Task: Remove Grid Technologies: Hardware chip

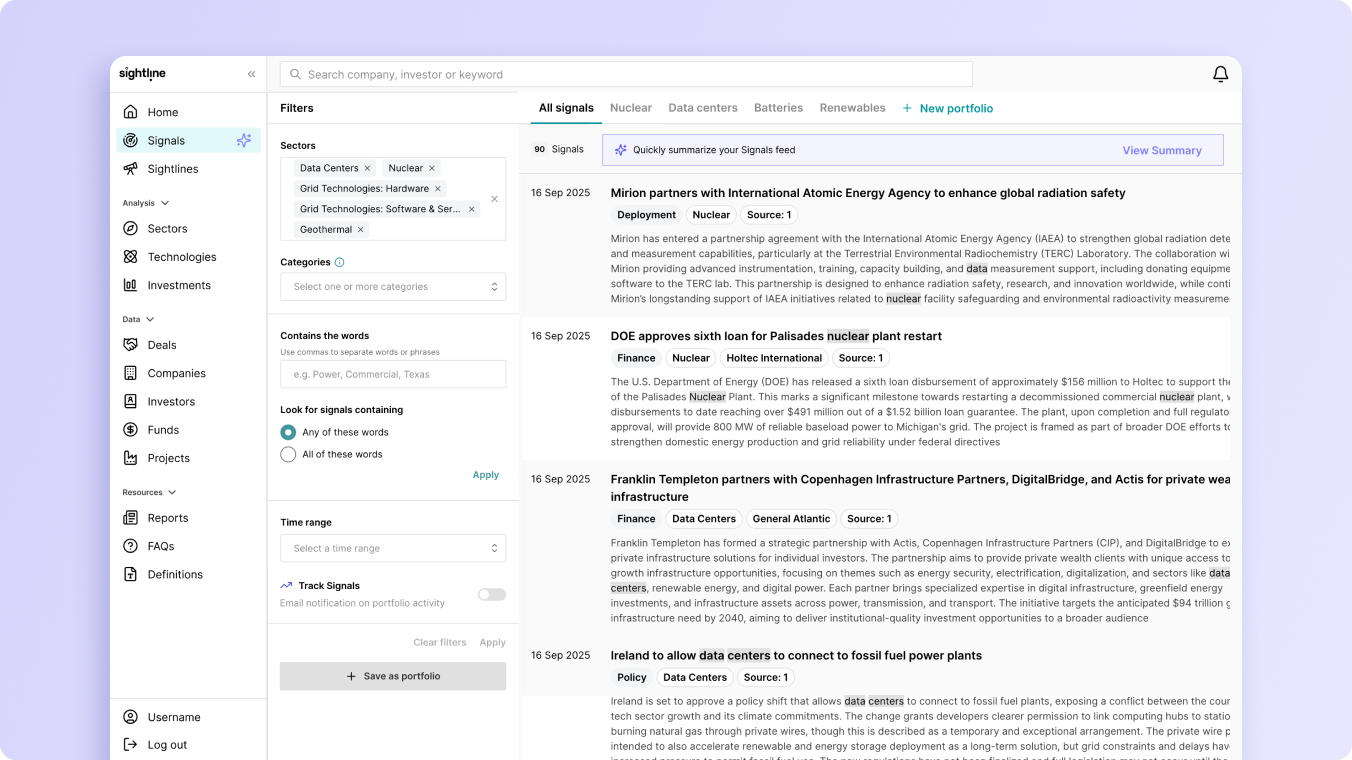Action: (x=438, y=188)
